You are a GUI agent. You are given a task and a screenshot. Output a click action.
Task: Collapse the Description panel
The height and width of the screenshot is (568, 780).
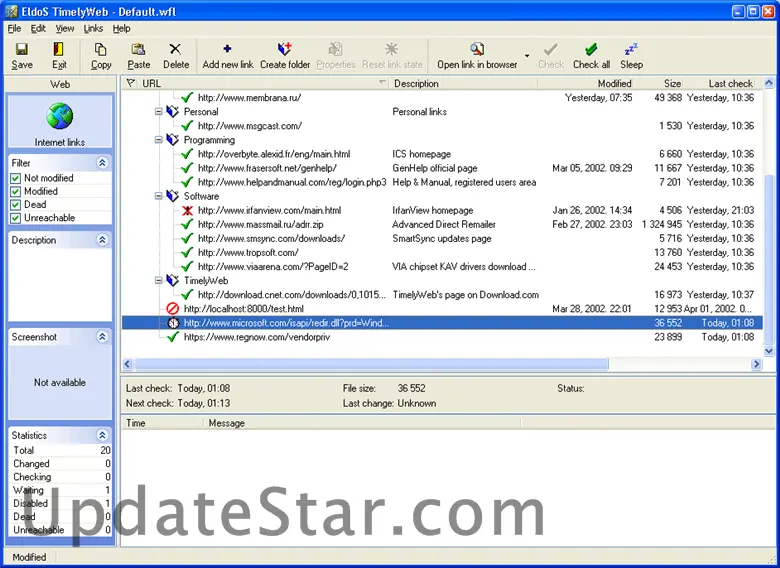tap(102, 240)
